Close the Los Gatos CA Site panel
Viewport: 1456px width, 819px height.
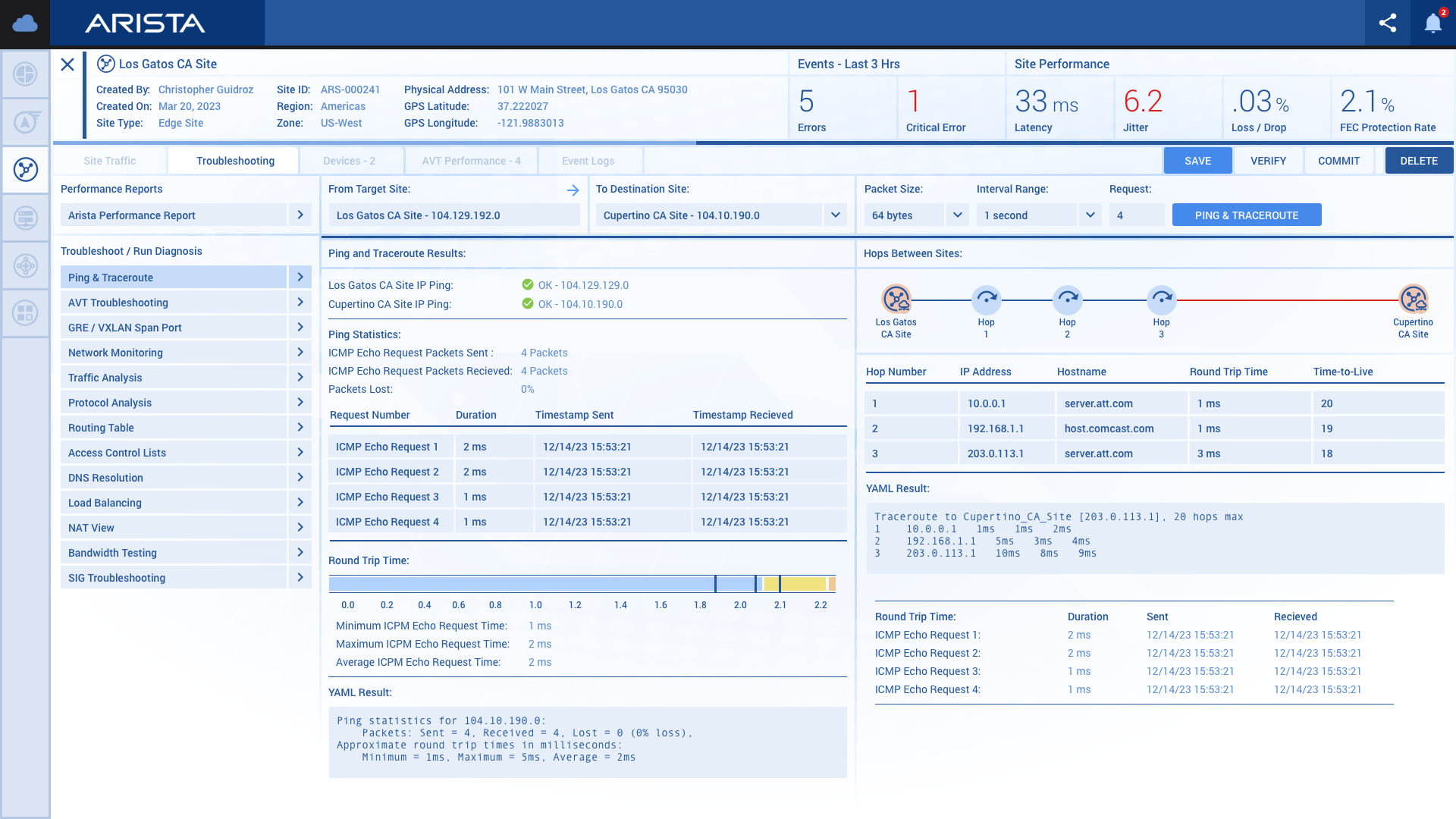coord(67,64)
